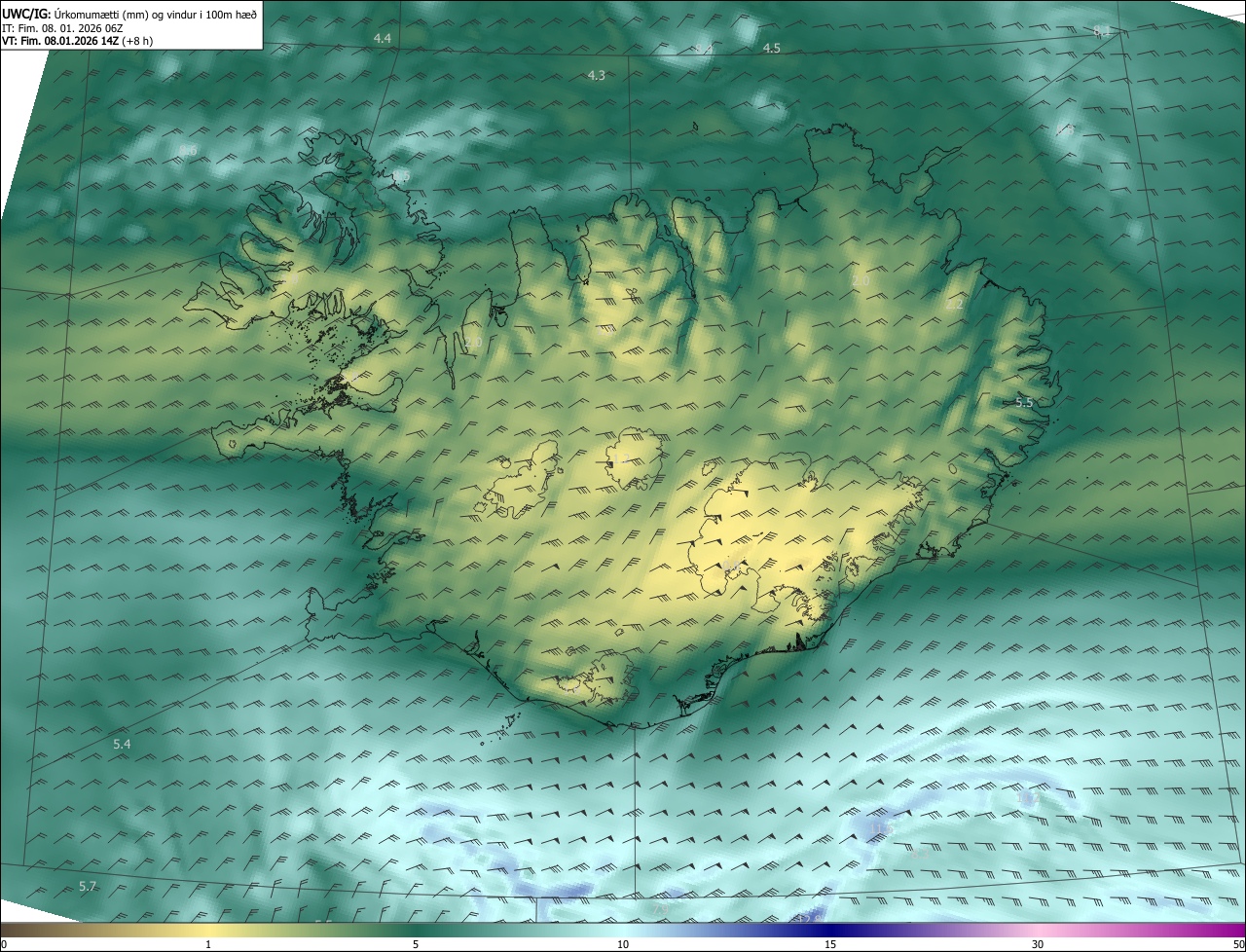Click the 5 tick on the color scale

point(416,944)
